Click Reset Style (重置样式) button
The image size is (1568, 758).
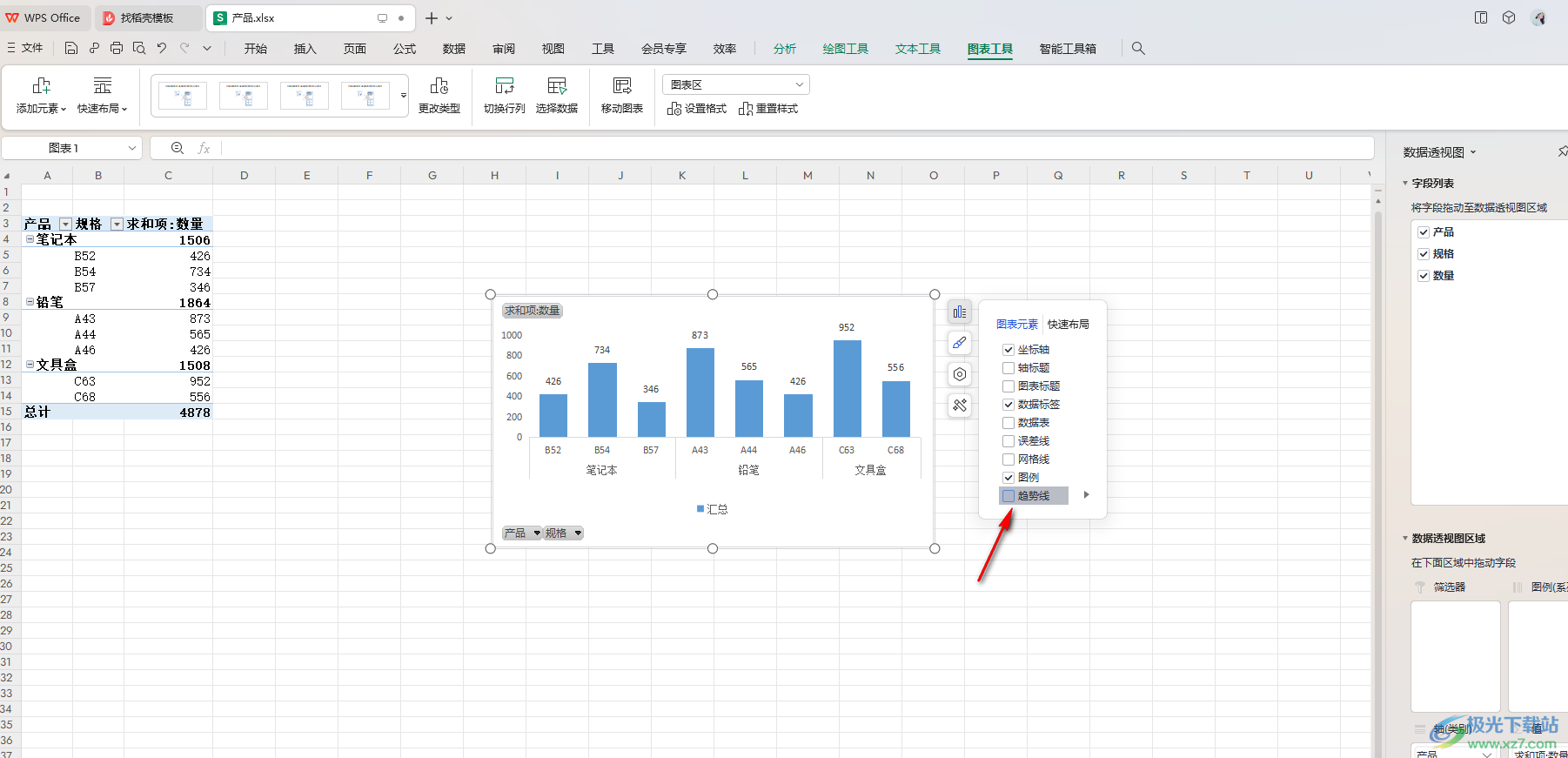[x=768, y=109]
